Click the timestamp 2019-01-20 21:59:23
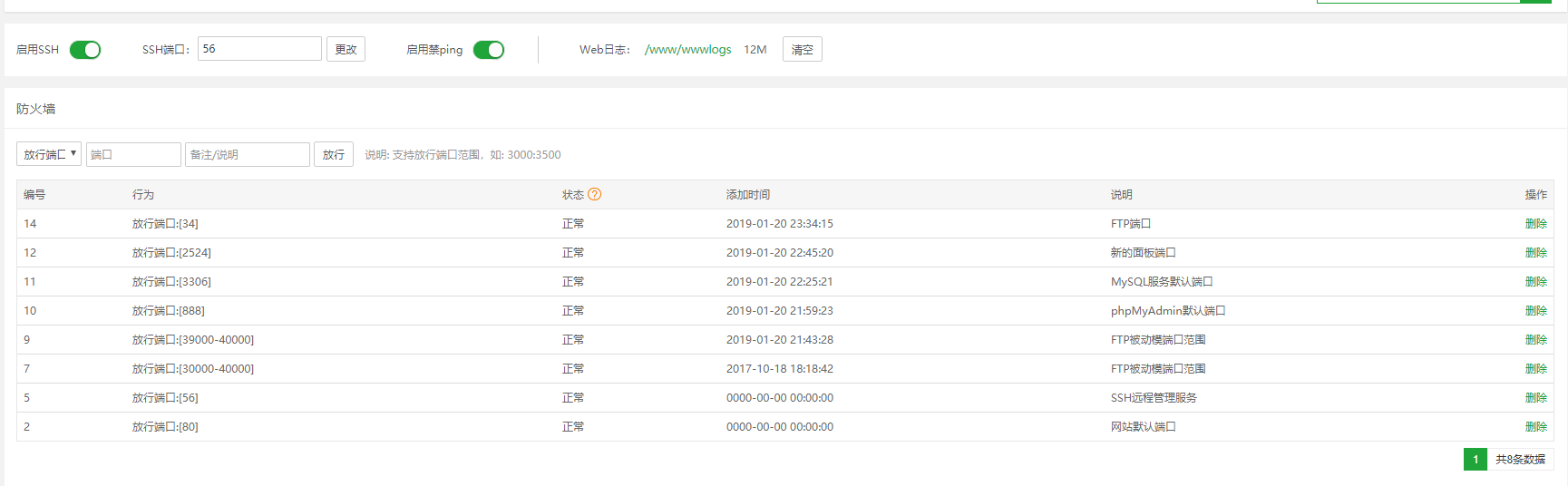The height and width of the screenshot is (486, 1568). (x=780, y=311)
